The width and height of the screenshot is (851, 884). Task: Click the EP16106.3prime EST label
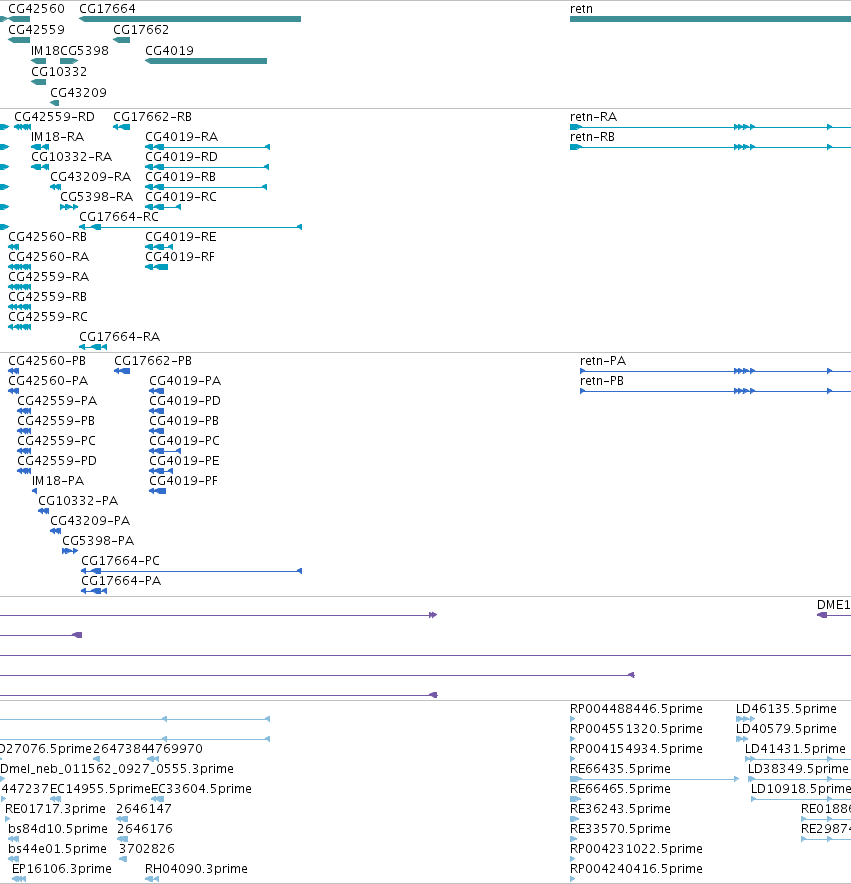(61, 869)
